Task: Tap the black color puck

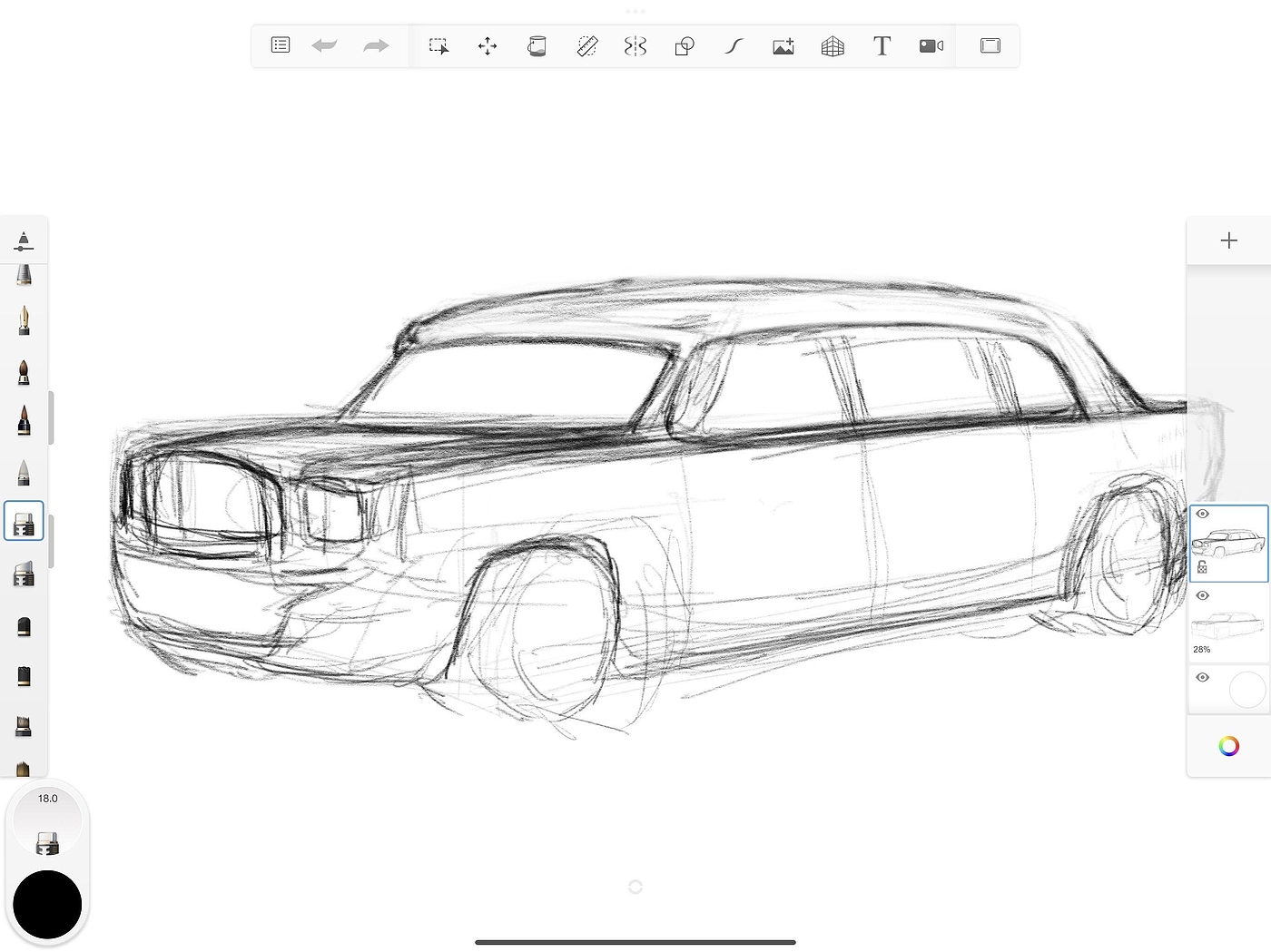Action: [47, 904]
